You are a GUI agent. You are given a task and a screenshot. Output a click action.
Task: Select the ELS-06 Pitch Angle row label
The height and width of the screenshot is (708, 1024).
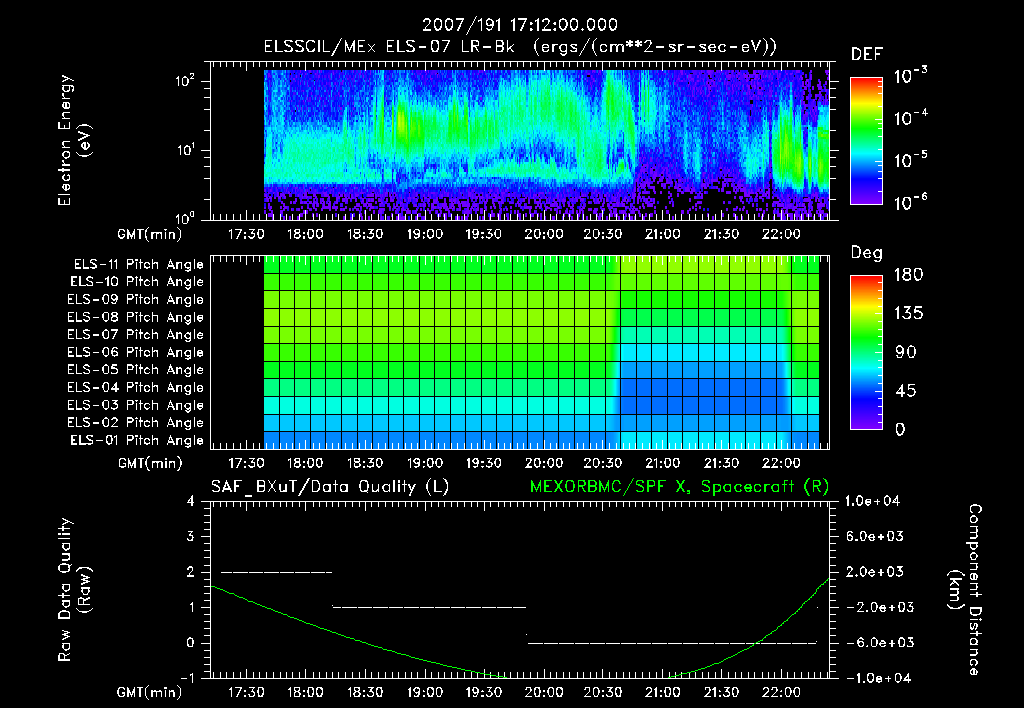point(136,352)
